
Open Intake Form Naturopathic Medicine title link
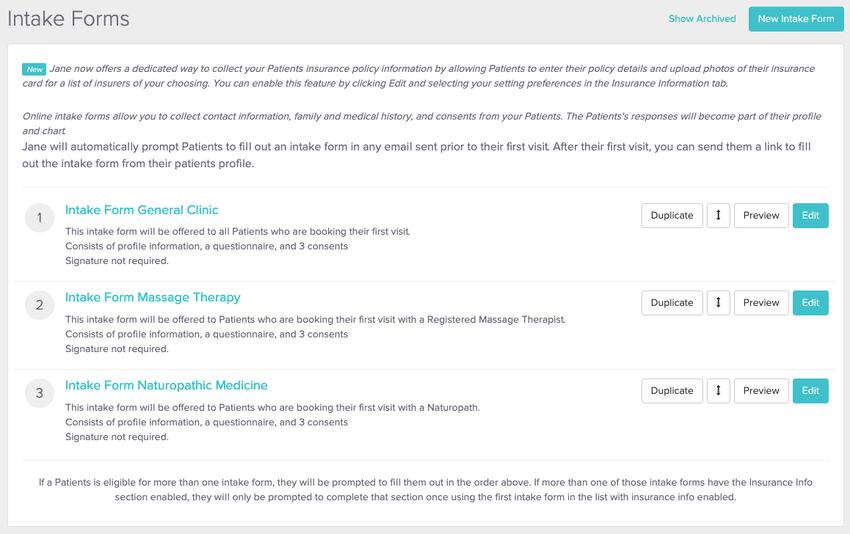tap(166, 385)
